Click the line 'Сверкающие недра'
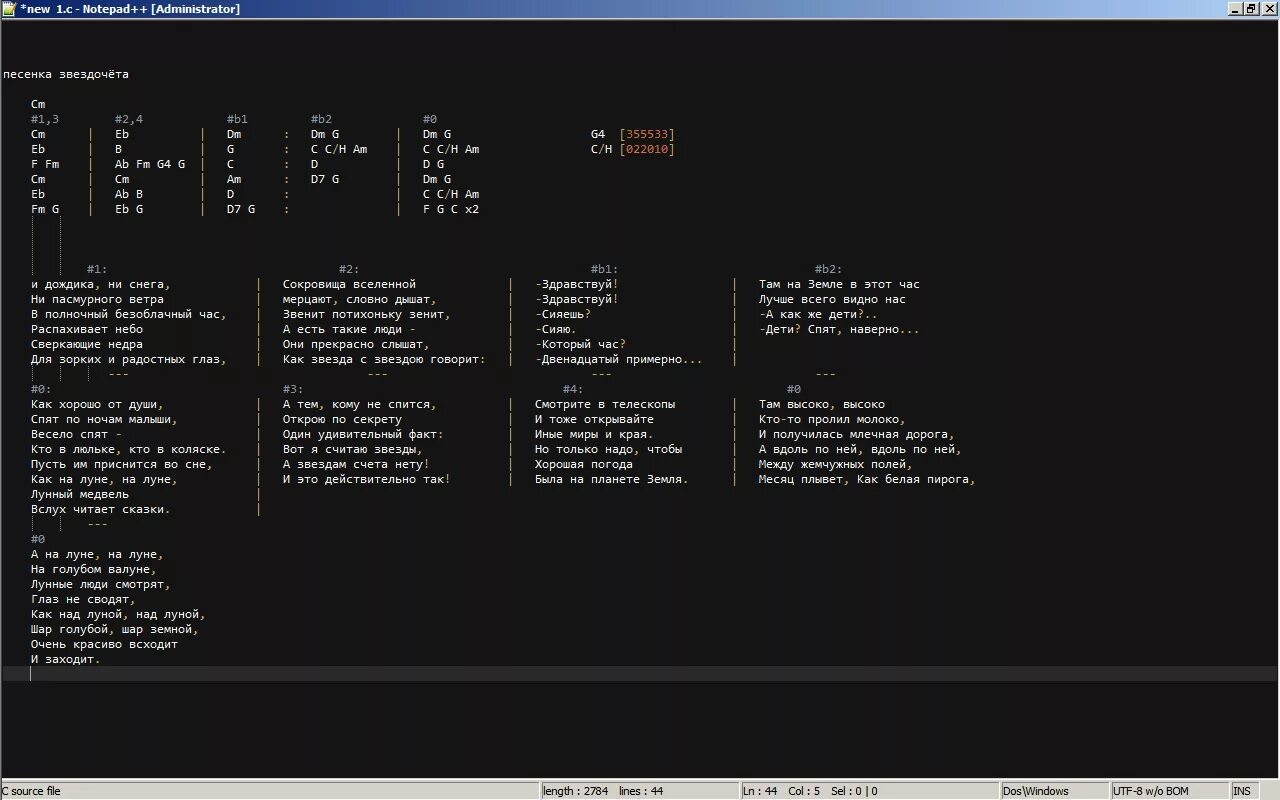1280x800 pixels. (87, 344)
